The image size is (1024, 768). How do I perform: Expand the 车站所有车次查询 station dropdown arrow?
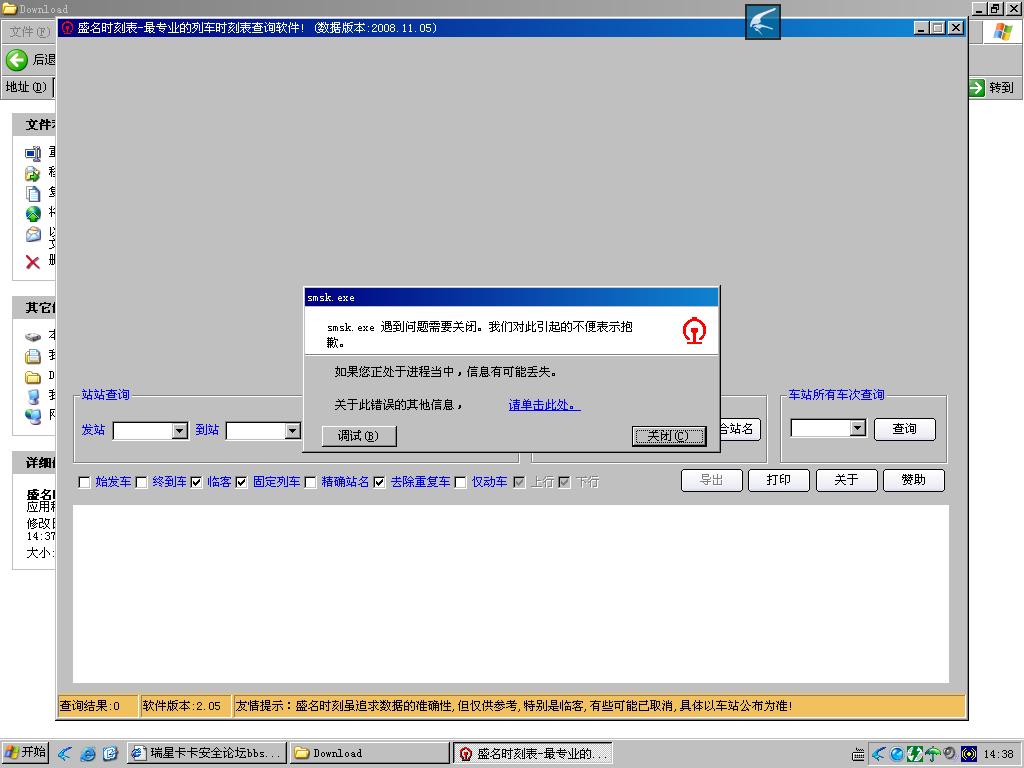pyautogui.click(x=858, y=428)
